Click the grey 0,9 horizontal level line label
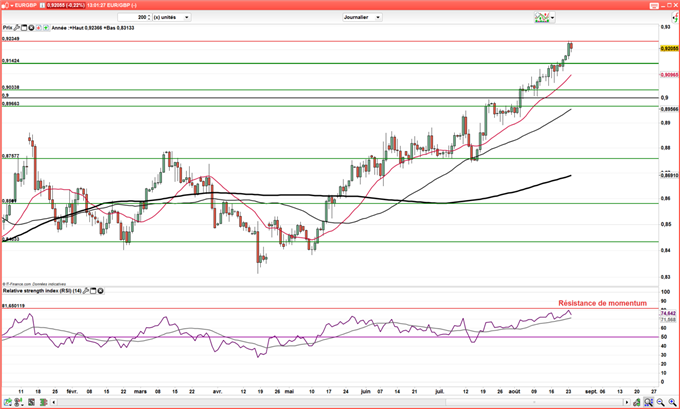Image resolution: width=680 pixels, height=409 pixels. 5,95
